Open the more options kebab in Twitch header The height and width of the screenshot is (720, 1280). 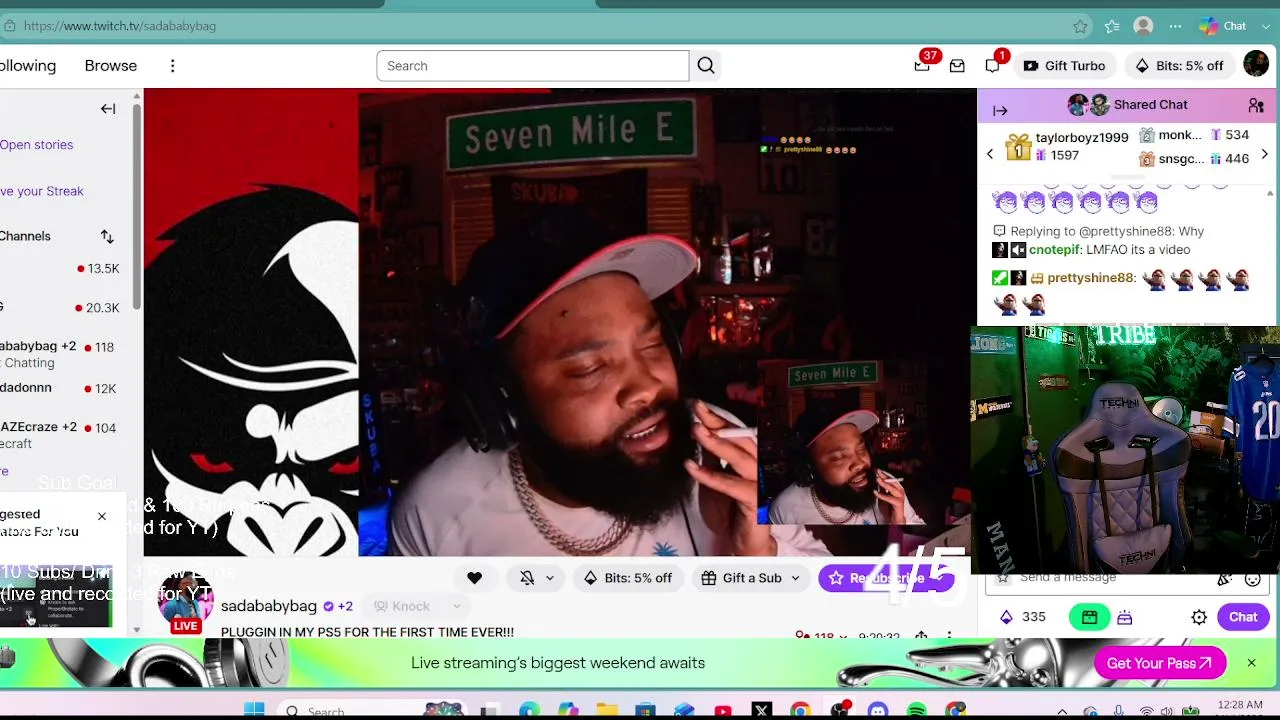tap(172, 66)
